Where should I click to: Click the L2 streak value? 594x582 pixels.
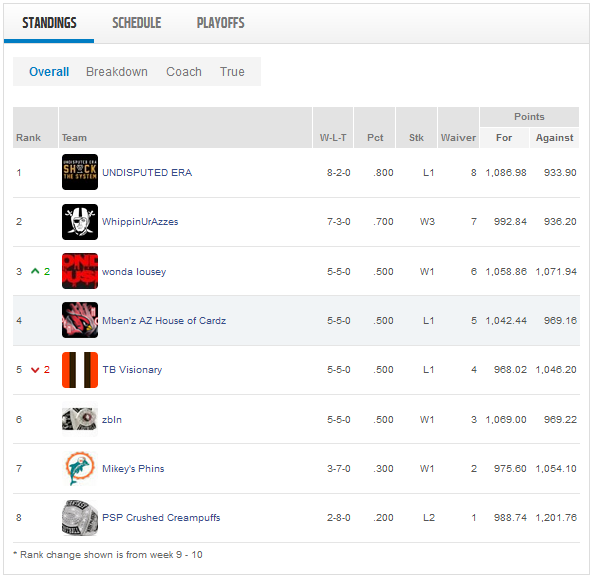(429, 518)
